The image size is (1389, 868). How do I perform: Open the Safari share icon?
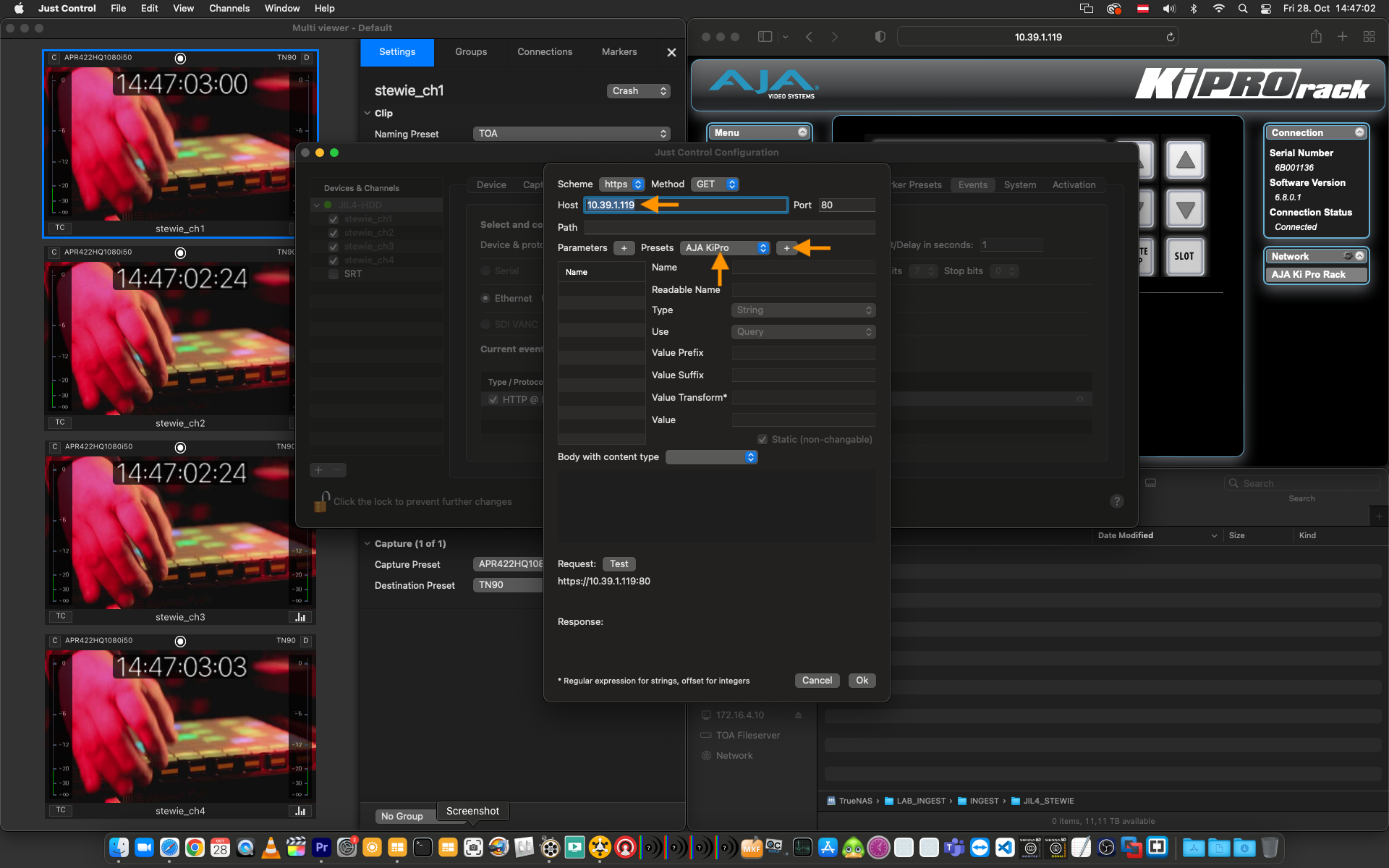(1316, 37)
